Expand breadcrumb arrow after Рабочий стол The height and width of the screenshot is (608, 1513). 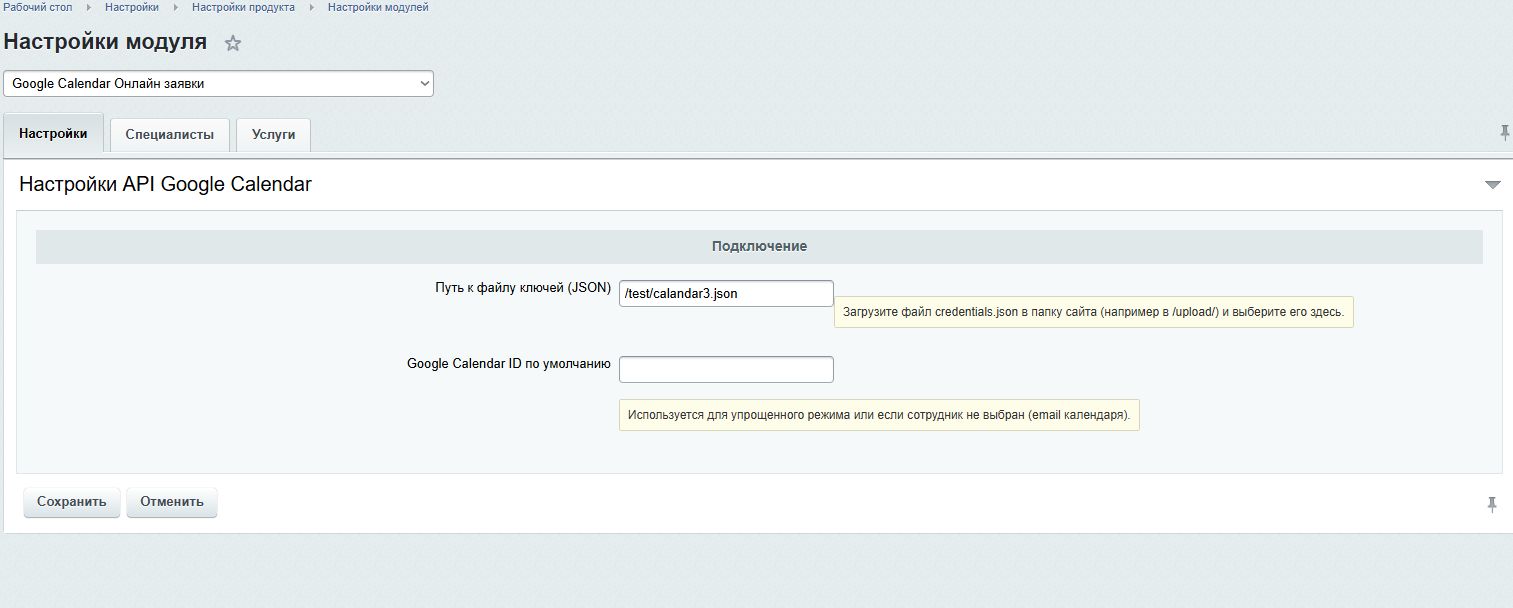click(x=89, y=8)
